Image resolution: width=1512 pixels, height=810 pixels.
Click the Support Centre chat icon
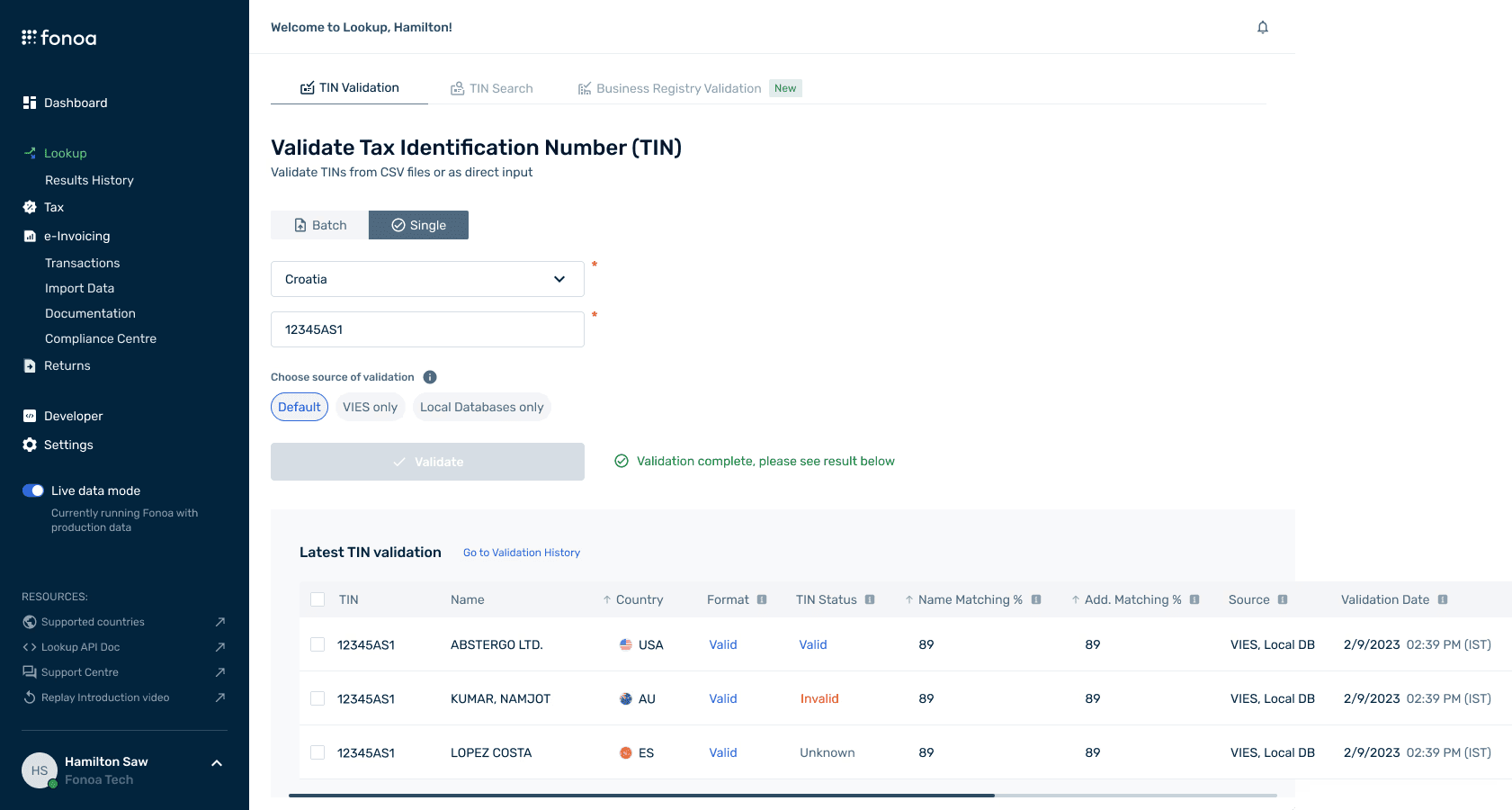pyautogui.click(x=30, y=672)
